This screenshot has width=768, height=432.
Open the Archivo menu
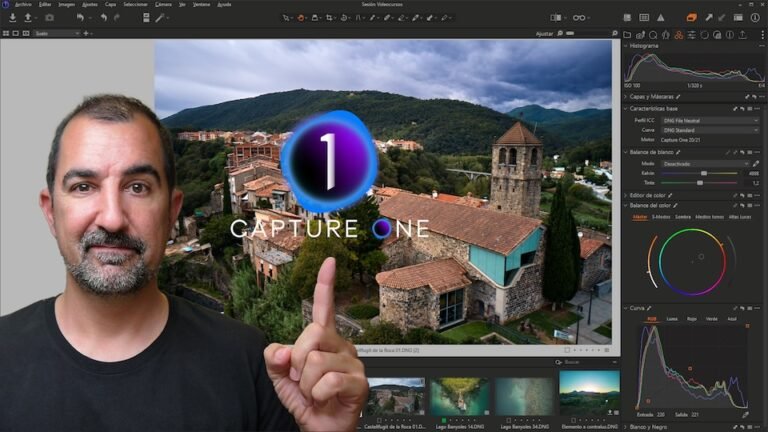tap(23, 4)
